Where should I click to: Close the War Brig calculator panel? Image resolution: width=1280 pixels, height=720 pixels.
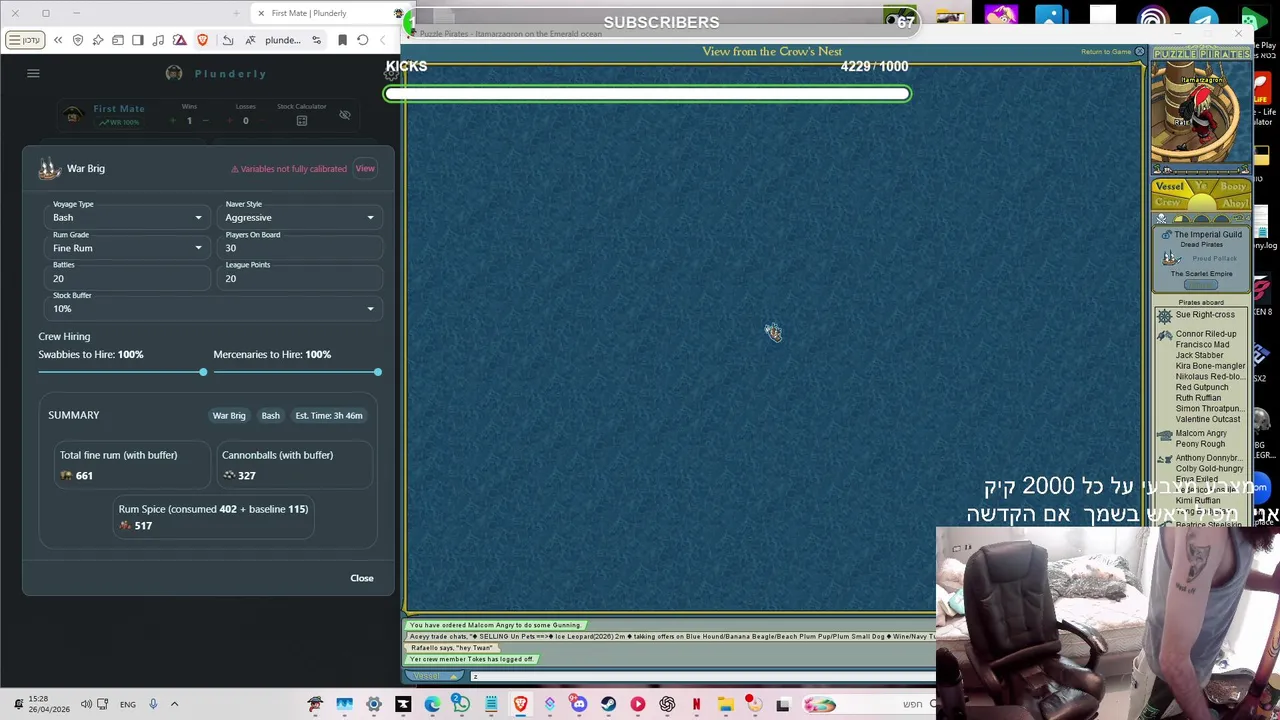click(x=362, y=578)
